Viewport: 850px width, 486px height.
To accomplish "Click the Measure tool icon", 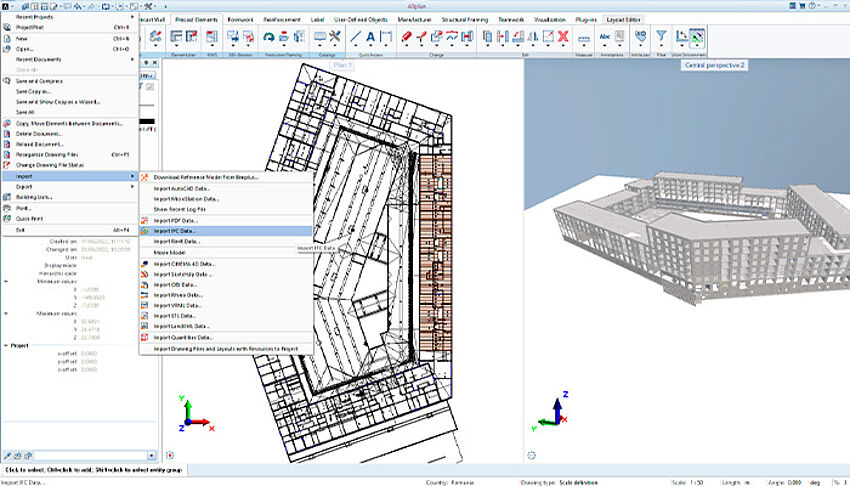I will [583, 37].
